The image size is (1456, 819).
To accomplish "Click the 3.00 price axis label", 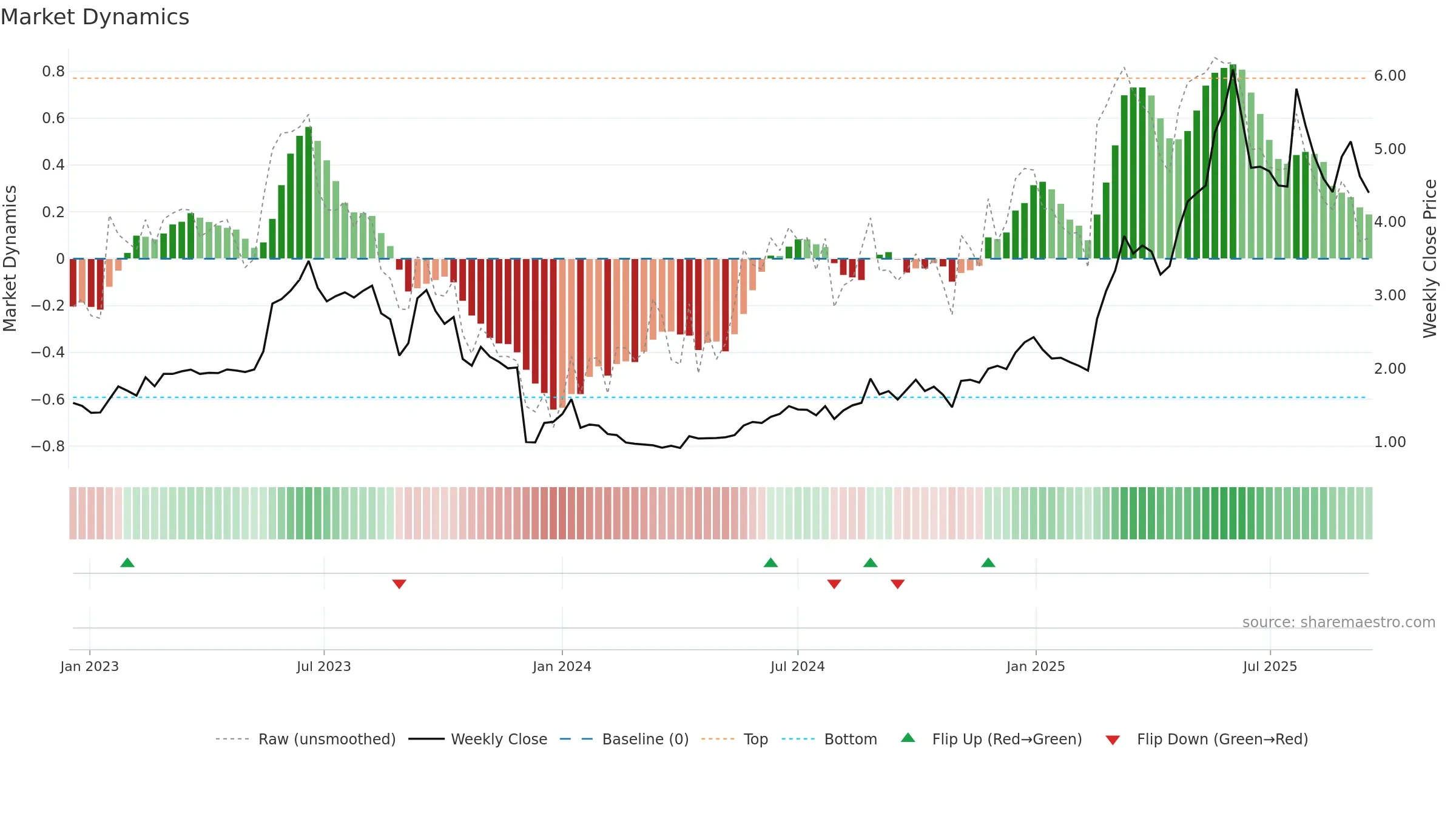I will [x=1390, y=295].
